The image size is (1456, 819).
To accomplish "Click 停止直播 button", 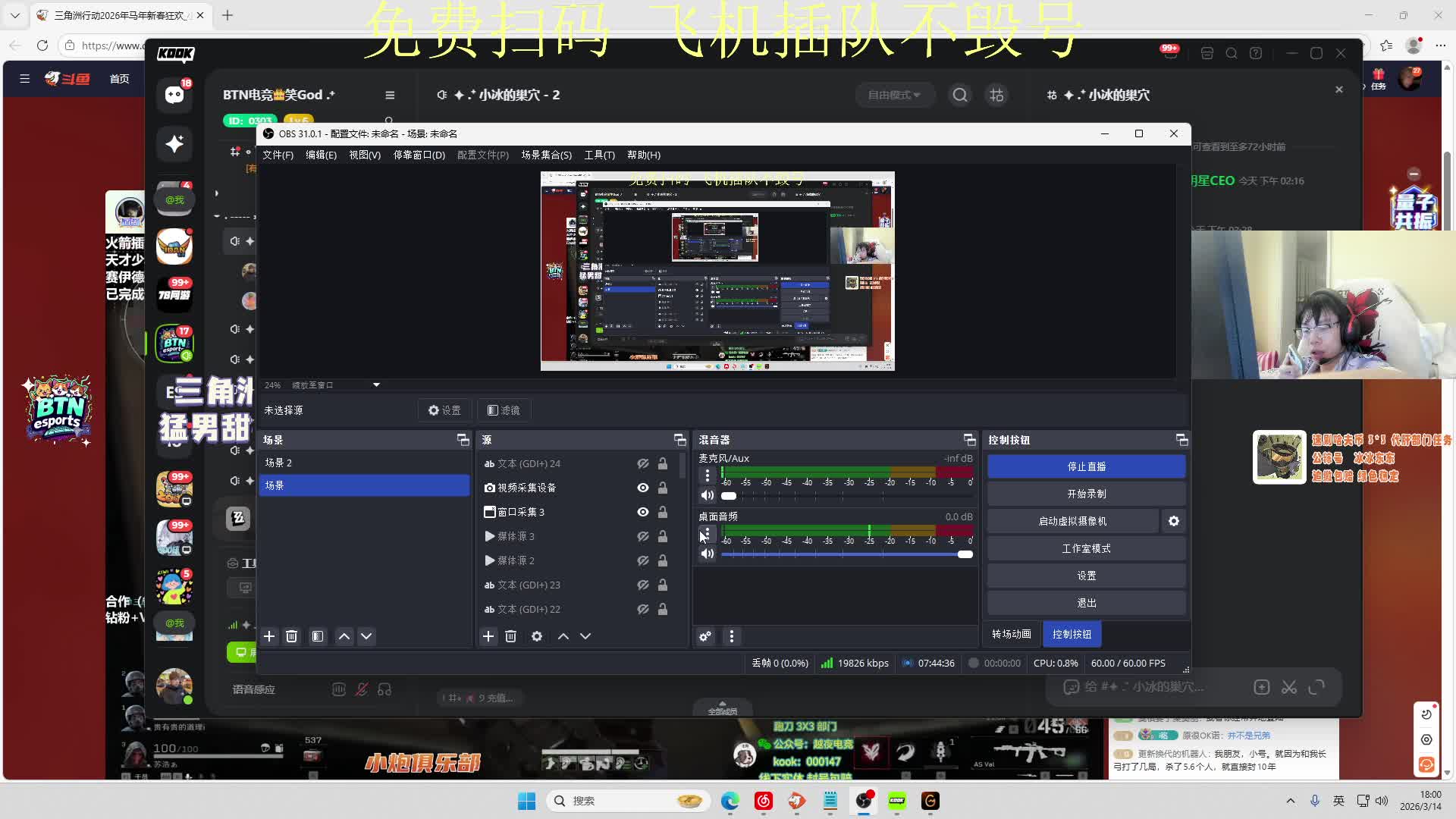I will pyautogui.click(x=1086, y=466).
